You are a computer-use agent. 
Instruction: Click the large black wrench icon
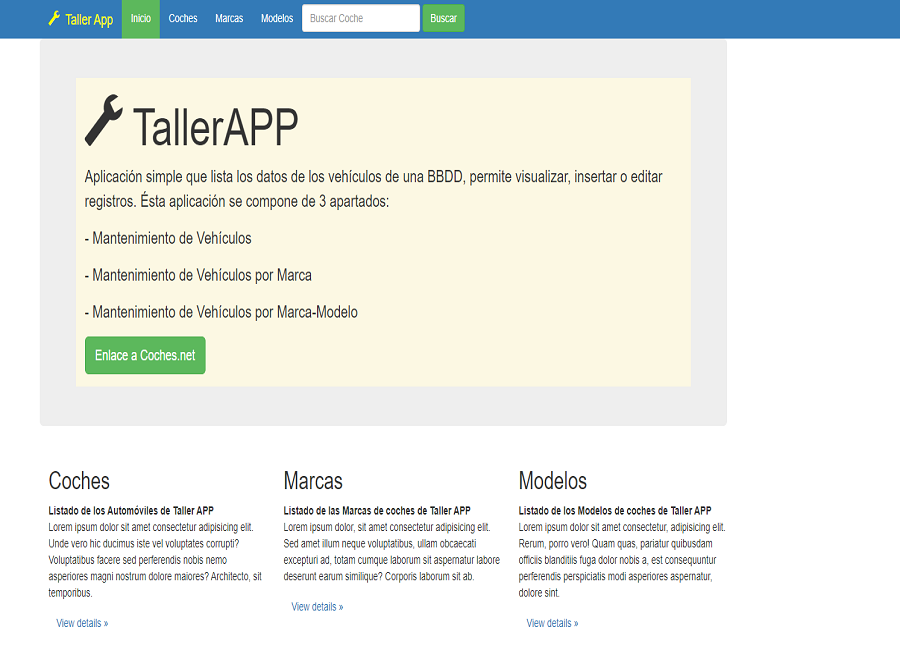point(104,120)
